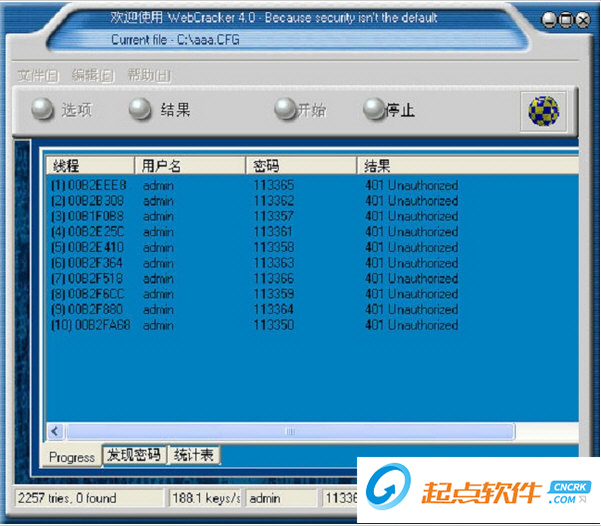Screen dimensions: 601x526
Task: Close the WebCracker window
Action: click(583, 20)
